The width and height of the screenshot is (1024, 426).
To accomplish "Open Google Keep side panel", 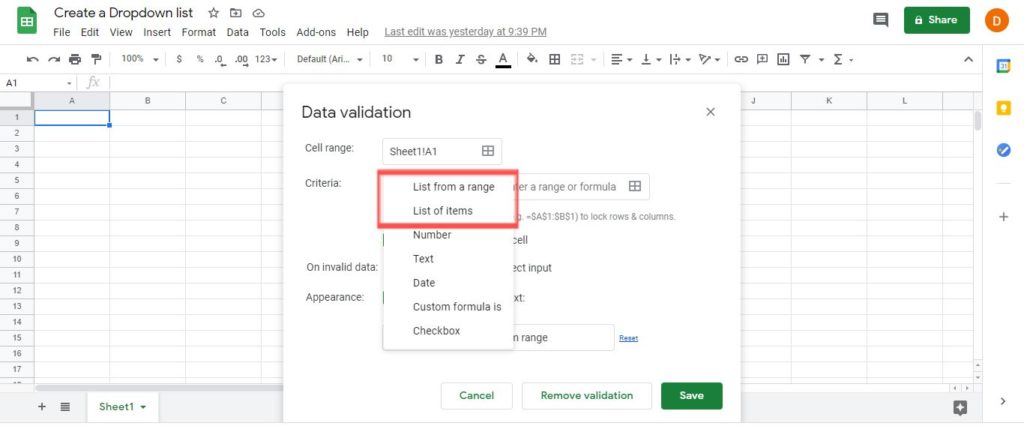I will pos(1004,108).
